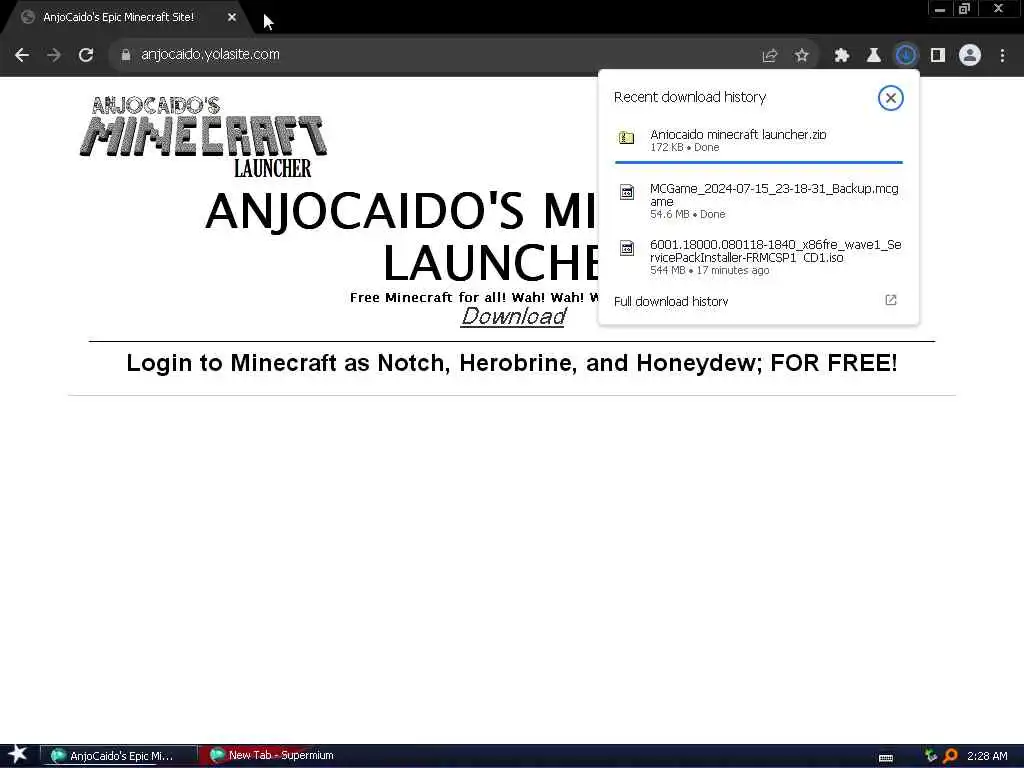The height and width of the screenshot is (768, 1024).
Task: Open MCGame Backup.mcgame download entry
Action: (x=758, y=200)
